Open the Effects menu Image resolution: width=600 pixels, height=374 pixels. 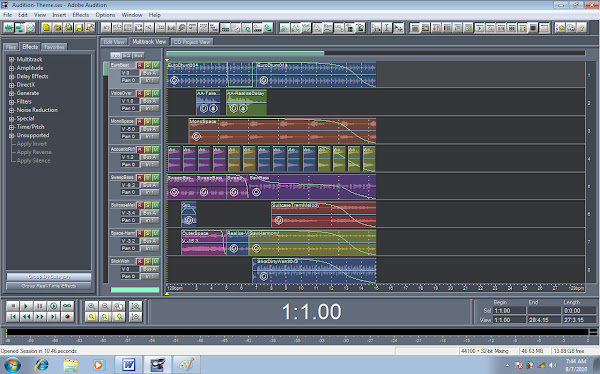pos(81,15)
